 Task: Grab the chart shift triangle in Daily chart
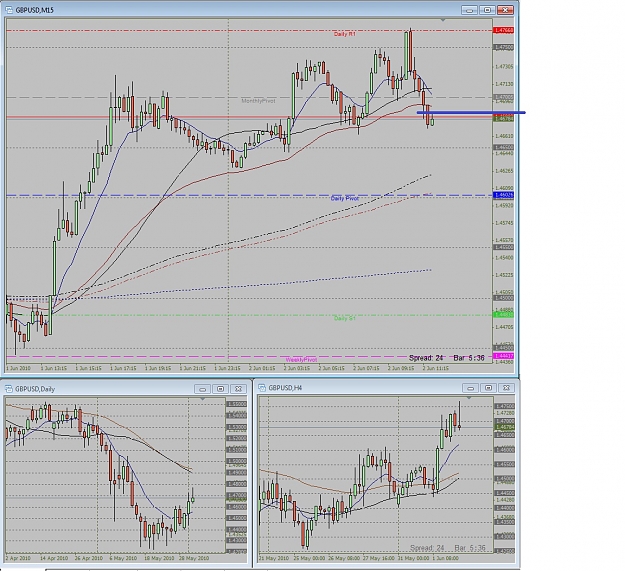click(202, 399)
